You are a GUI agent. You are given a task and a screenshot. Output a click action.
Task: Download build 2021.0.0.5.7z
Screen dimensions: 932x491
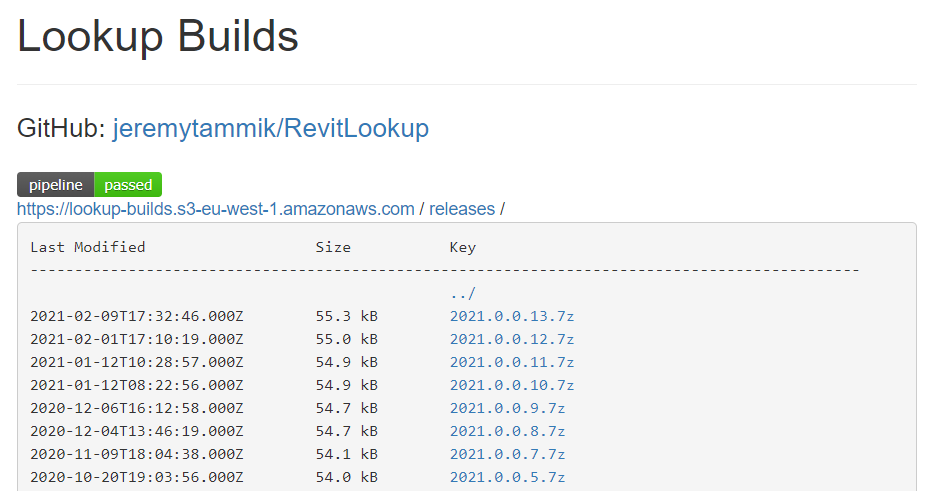pos(507,477)
